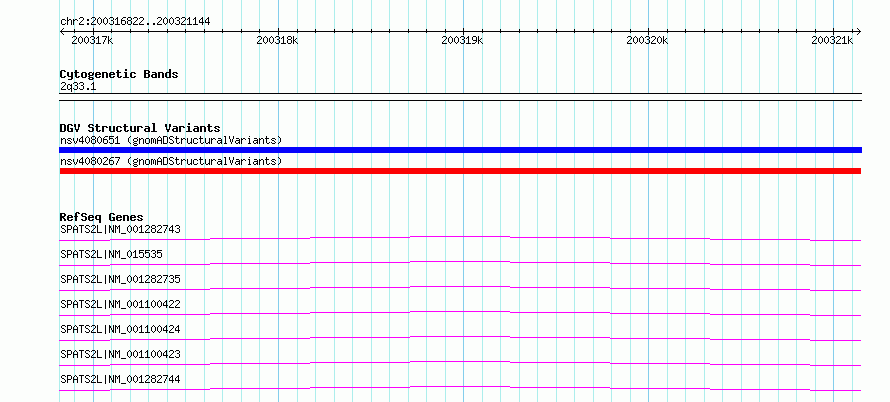Click the 200318k ruler tick label
890x402 pixels.
pyautogui.click(x=277, y=40)
